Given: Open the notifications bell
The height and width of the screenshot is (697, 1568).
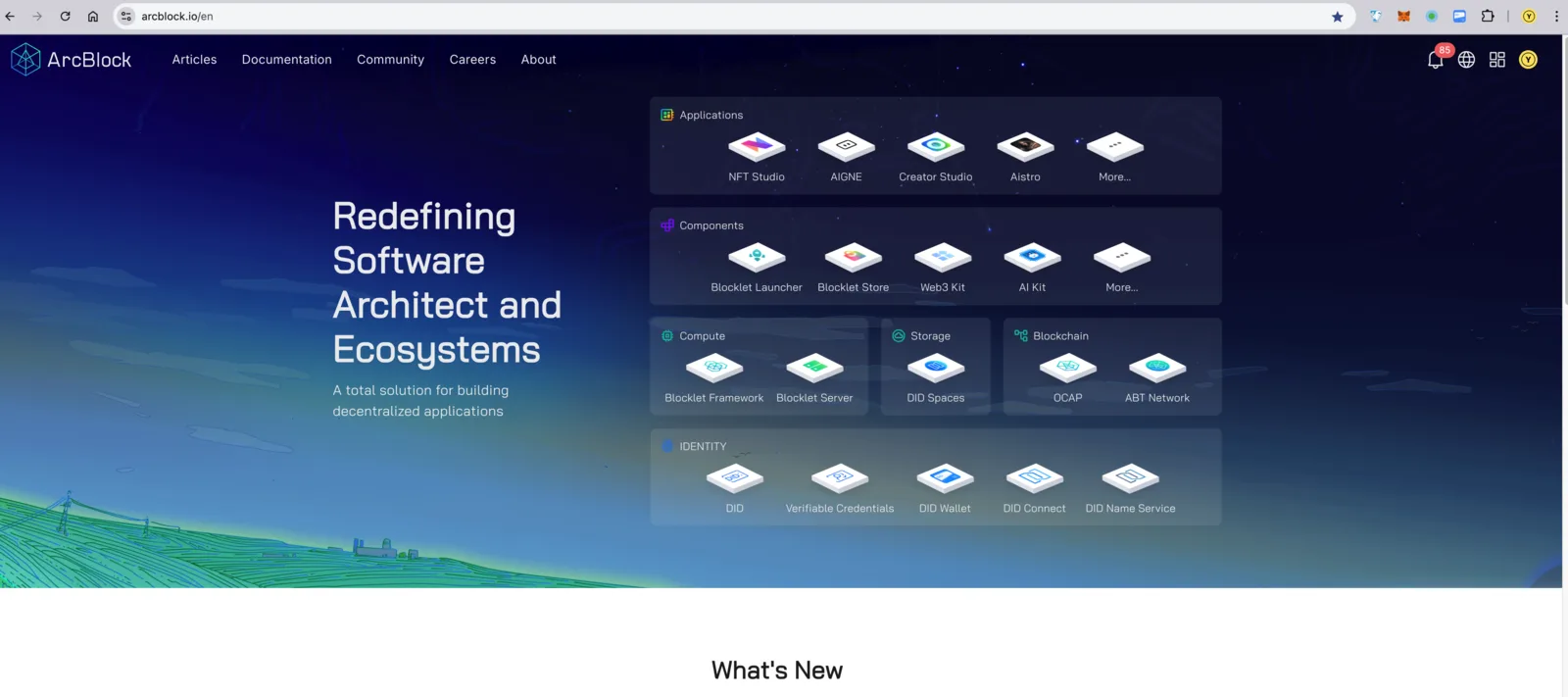Looking at the screenshot, I should [x=1436, y=60].
